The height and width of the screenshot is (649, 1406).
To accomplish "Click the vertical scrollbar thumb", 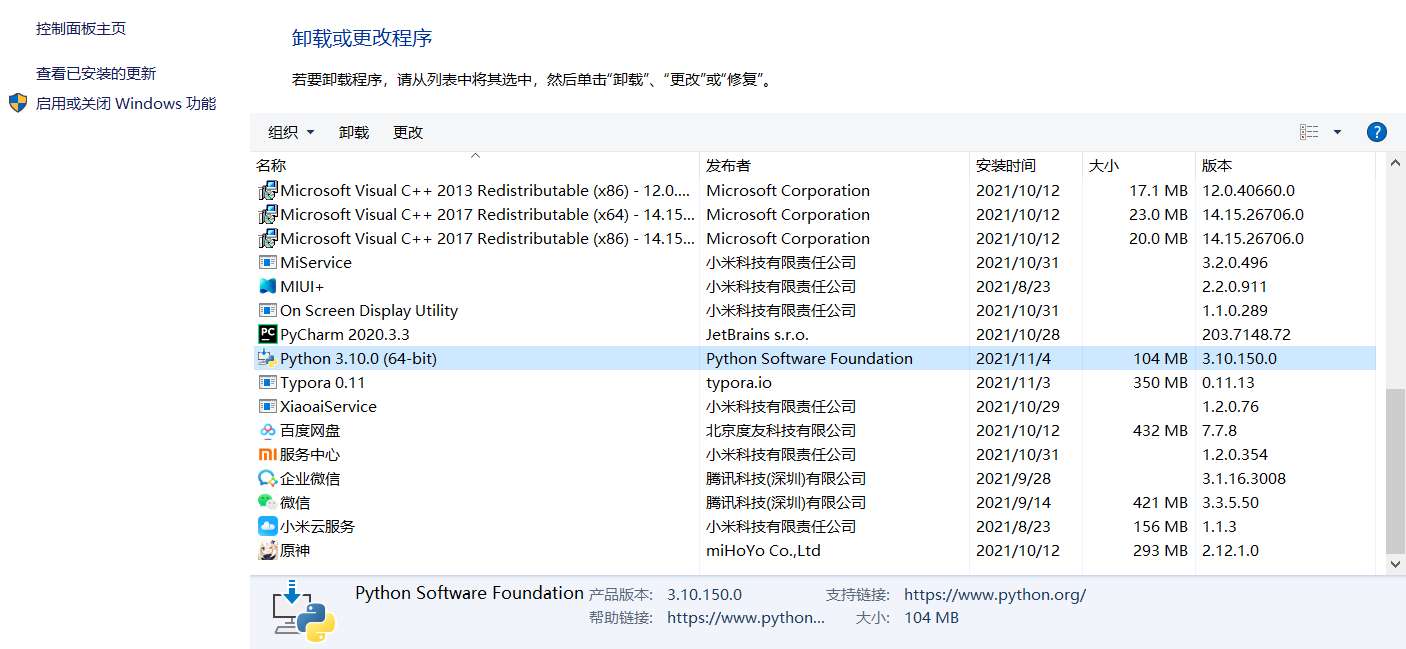I will tap(1396, 472).
